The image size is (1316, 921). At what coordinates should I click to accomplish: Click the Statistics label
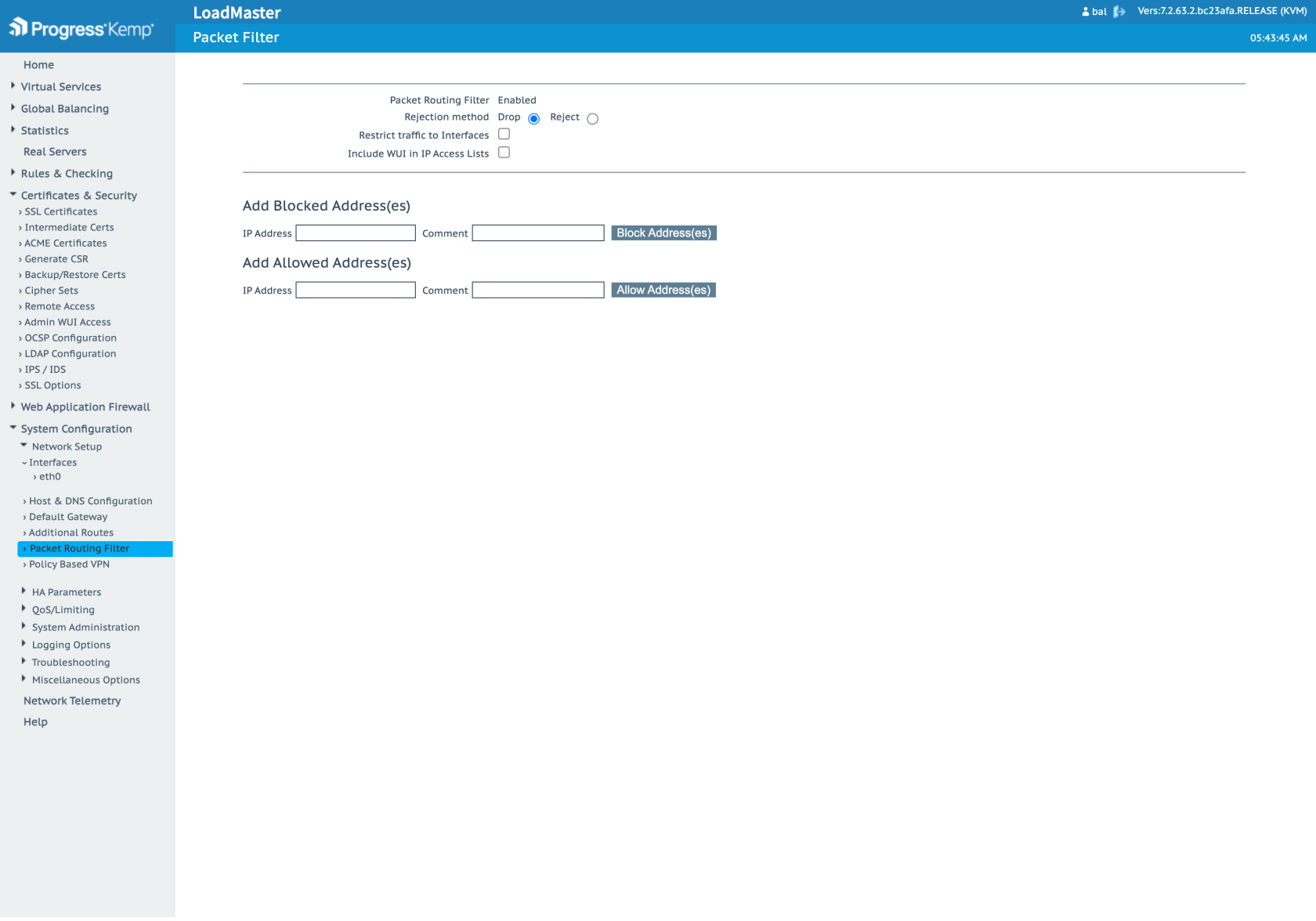click(x=45, y=131)
